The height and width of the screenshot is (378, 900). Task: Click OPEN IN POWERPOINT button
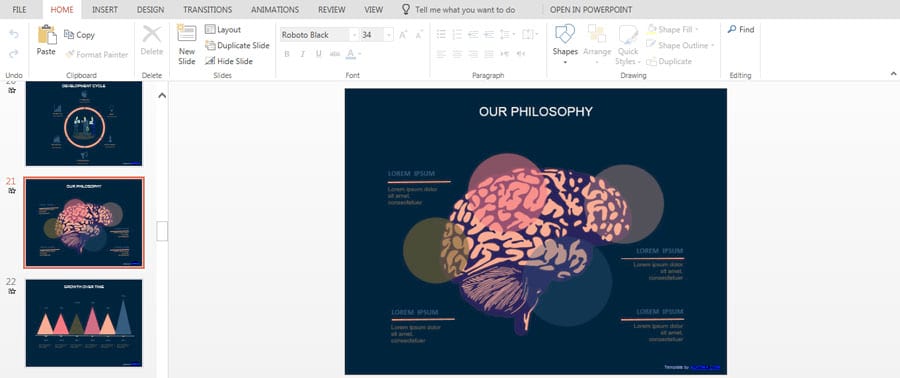click(591, 10)
